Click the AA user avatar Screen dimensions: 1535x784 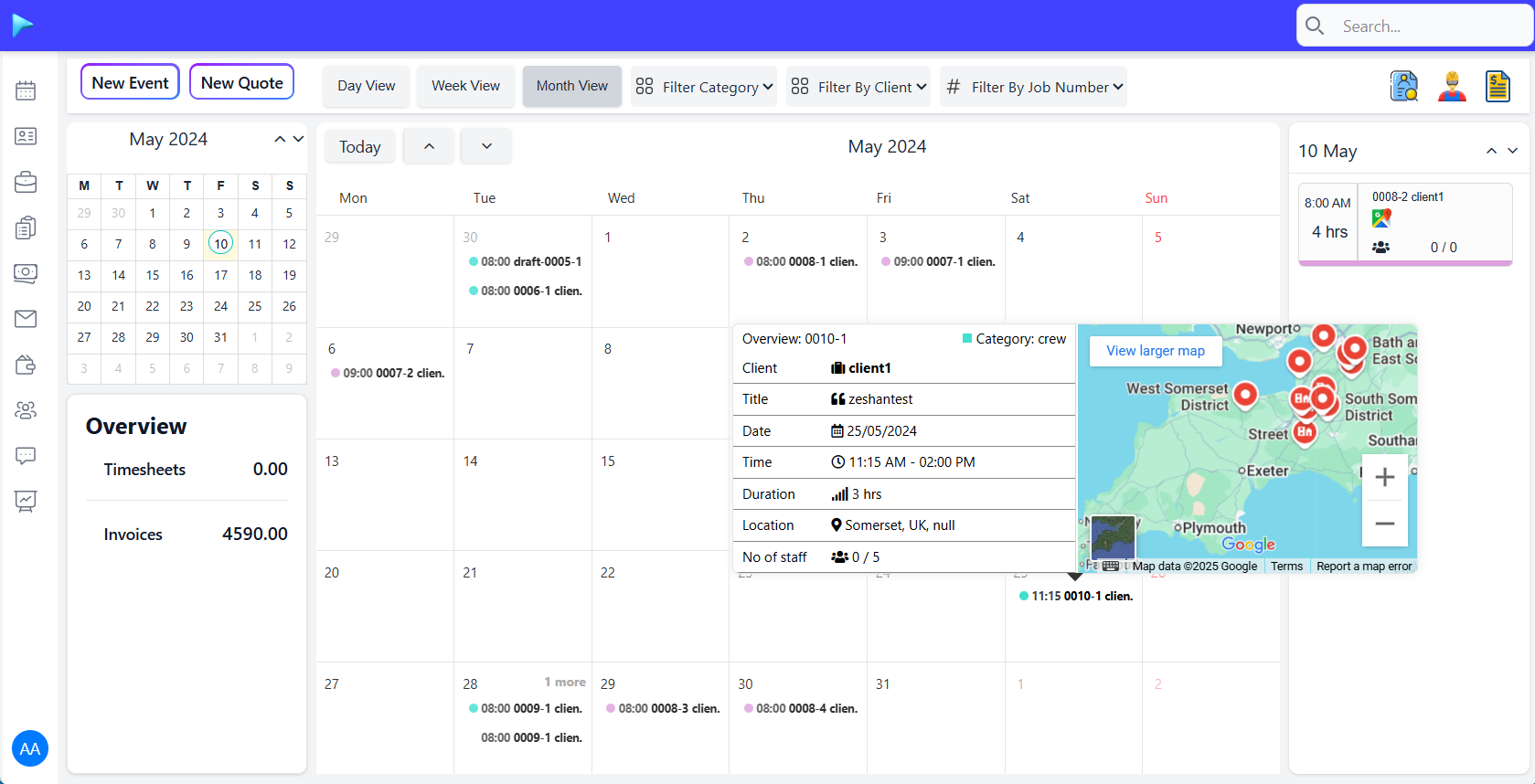pyautogui.click(x=30, y=749)
